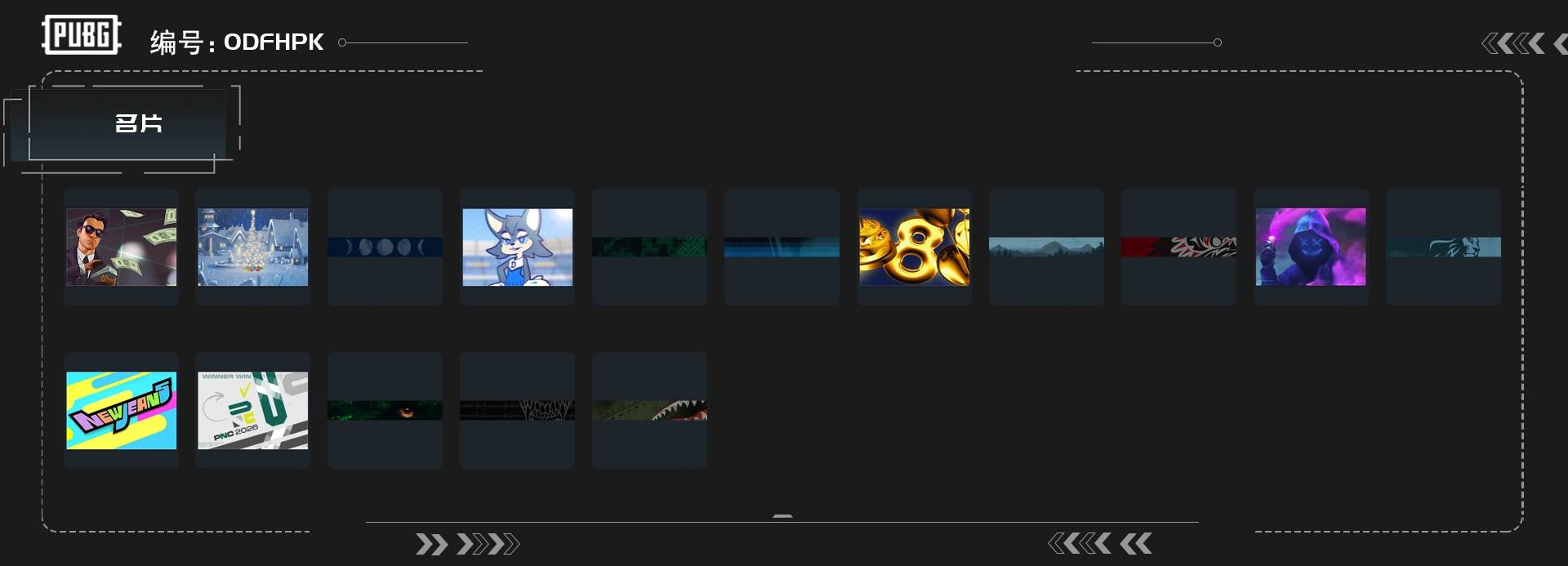Select the purple hooded figure nameplate
This screenshot has width=1568, height=566.
(x=1312, y=247)
